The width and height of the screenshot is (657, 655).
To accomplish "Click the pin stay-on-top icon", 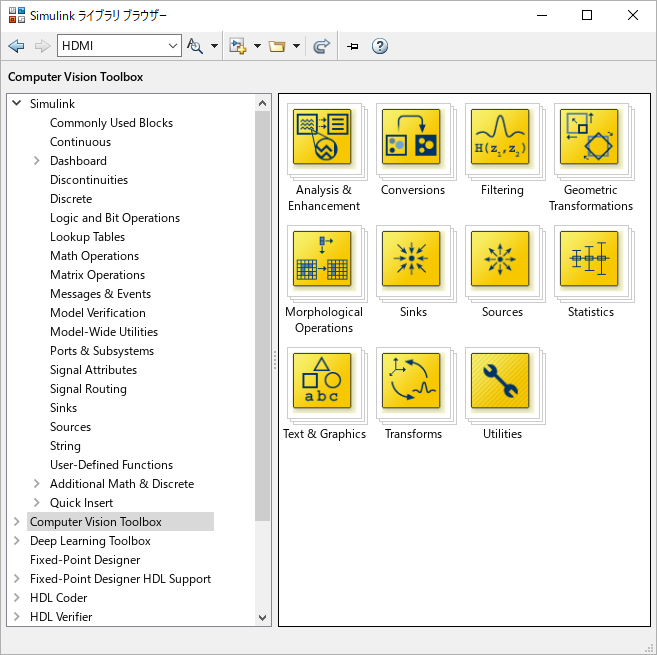I will [x=353, y=46].
